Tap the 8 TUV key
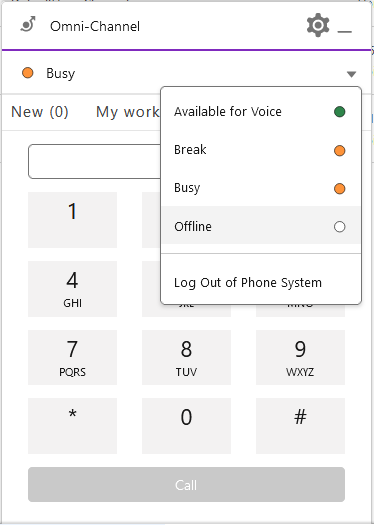This screenshot has height=525, width=374. click(186, 357)
